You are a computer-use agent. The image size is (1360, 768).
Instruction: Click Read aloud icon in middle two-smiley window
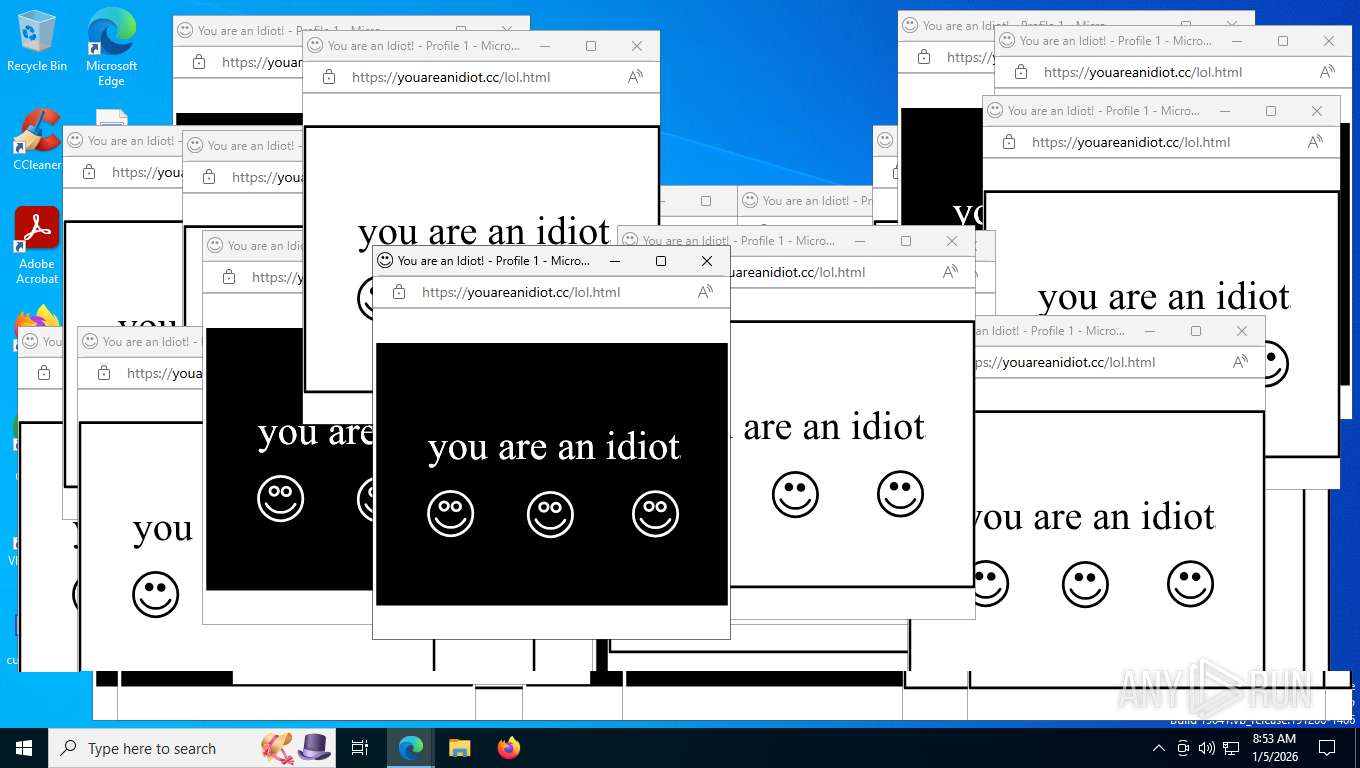tap(950, 272)
